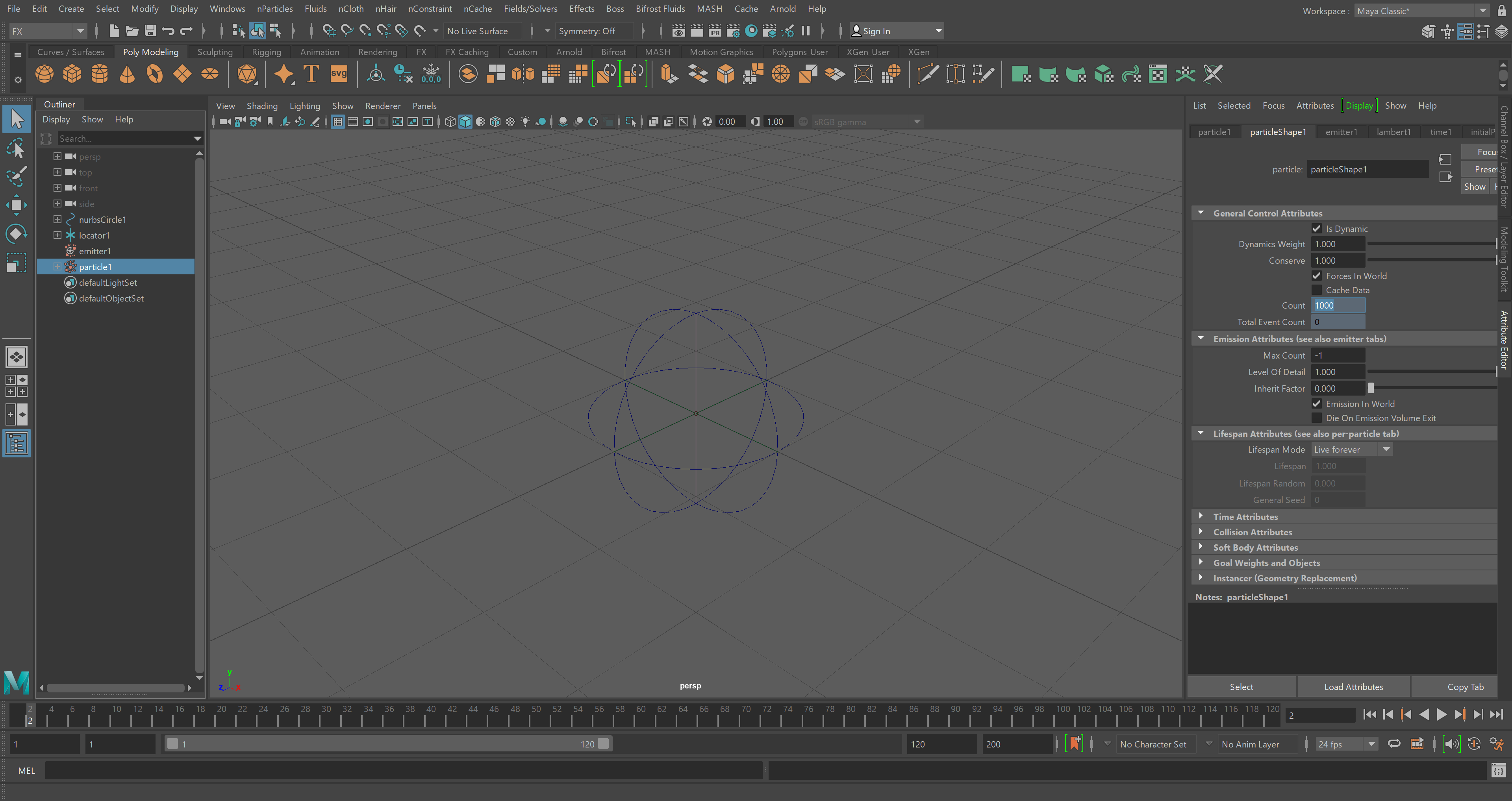Screen dimensions: 1512x801
Task: Toggle Die On Emission Volume Exit
Action: 1317,418
